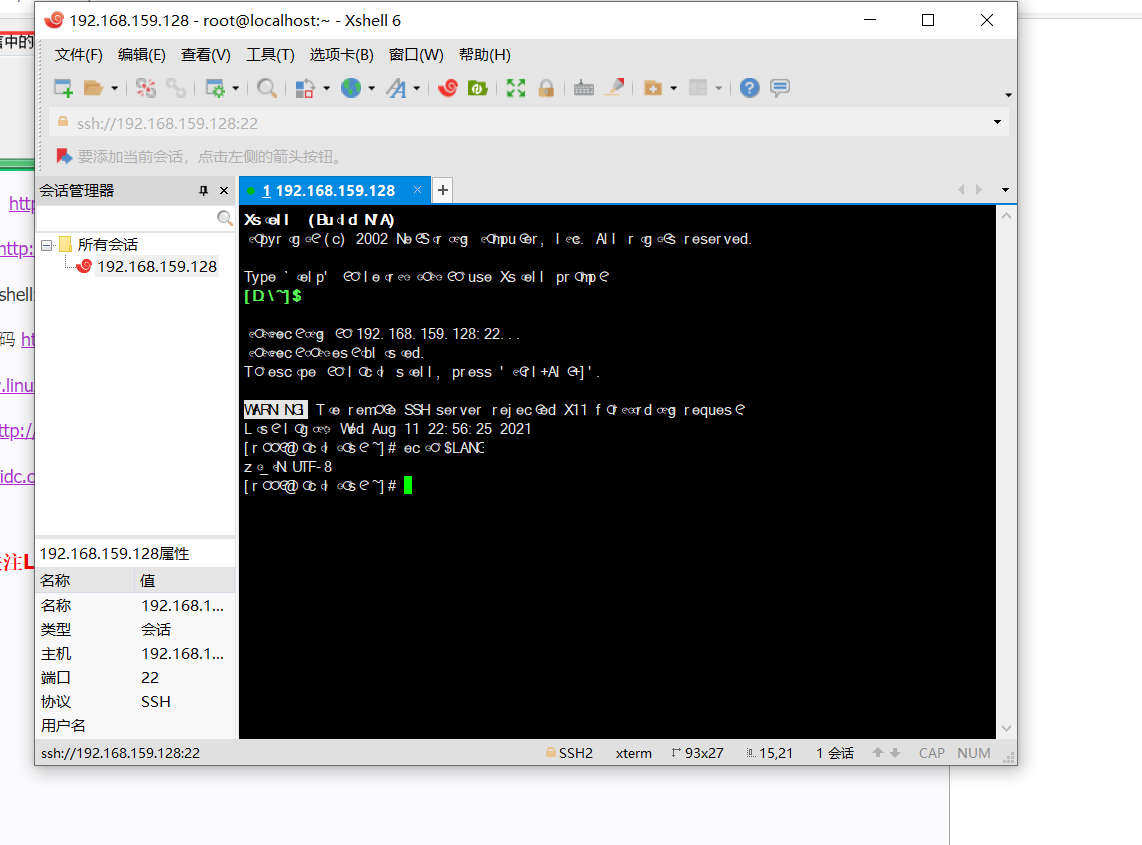
Task: Click the chat feedback bubble icon
Action: point(780,88)
